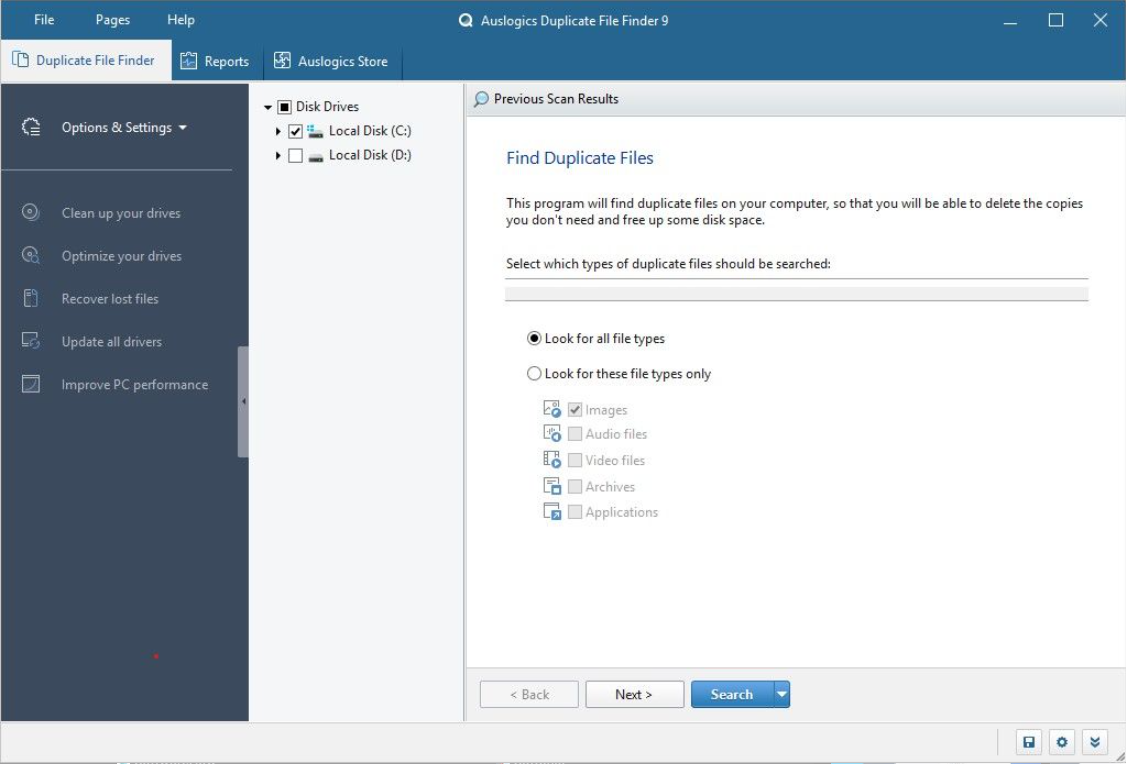Click the Update all drivers icon
Image resolution: width=1126 pixels, height=764 pixels.
point(30,341)
